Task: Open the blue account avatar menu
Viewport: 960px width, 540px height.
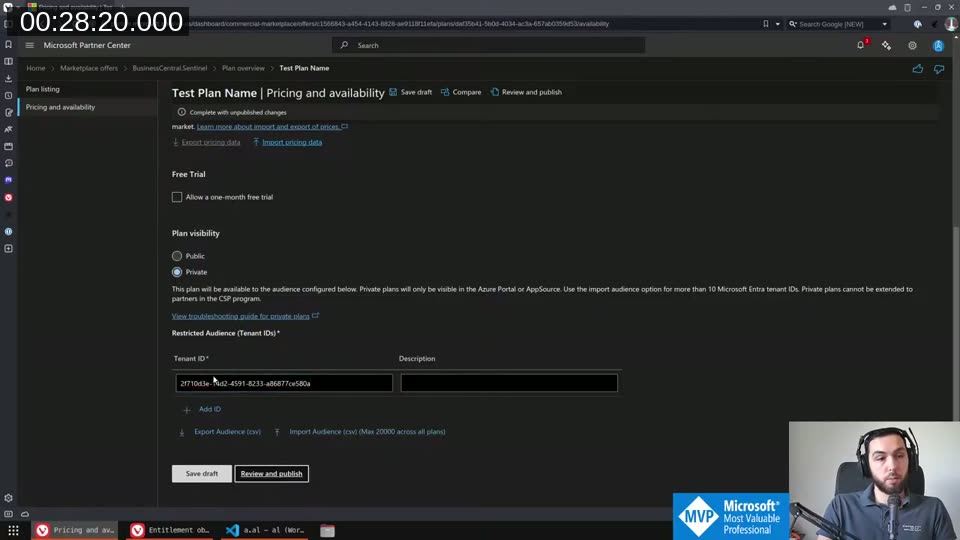Action: tap(938, 45)
